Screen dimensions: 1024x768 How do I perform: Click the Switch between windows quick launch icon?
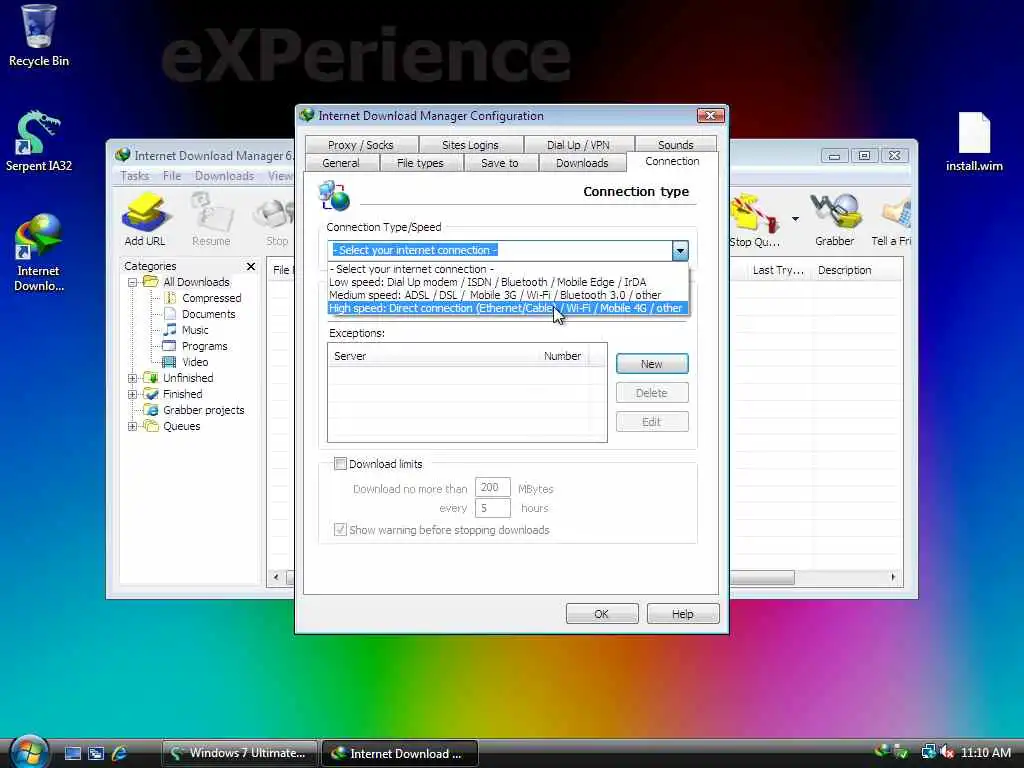tap(96, 754)
